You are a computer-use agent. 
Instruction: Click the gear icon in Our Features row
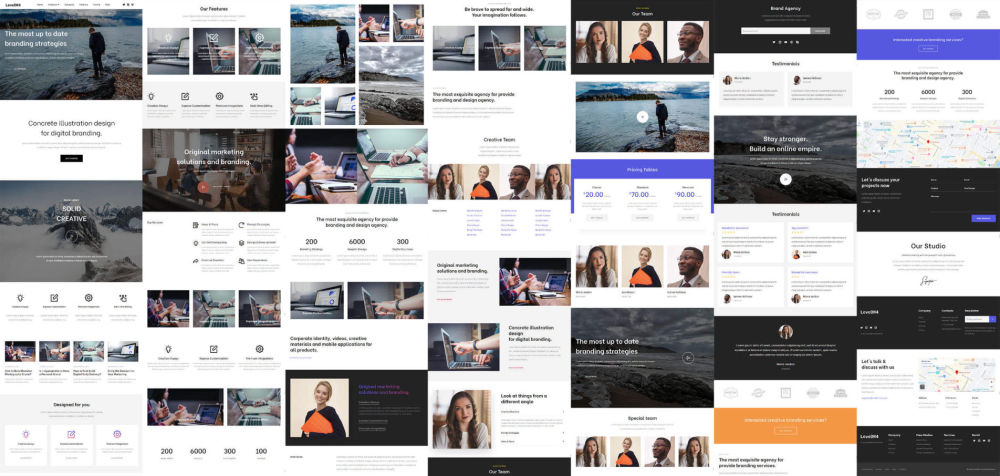tap(258, 38)
